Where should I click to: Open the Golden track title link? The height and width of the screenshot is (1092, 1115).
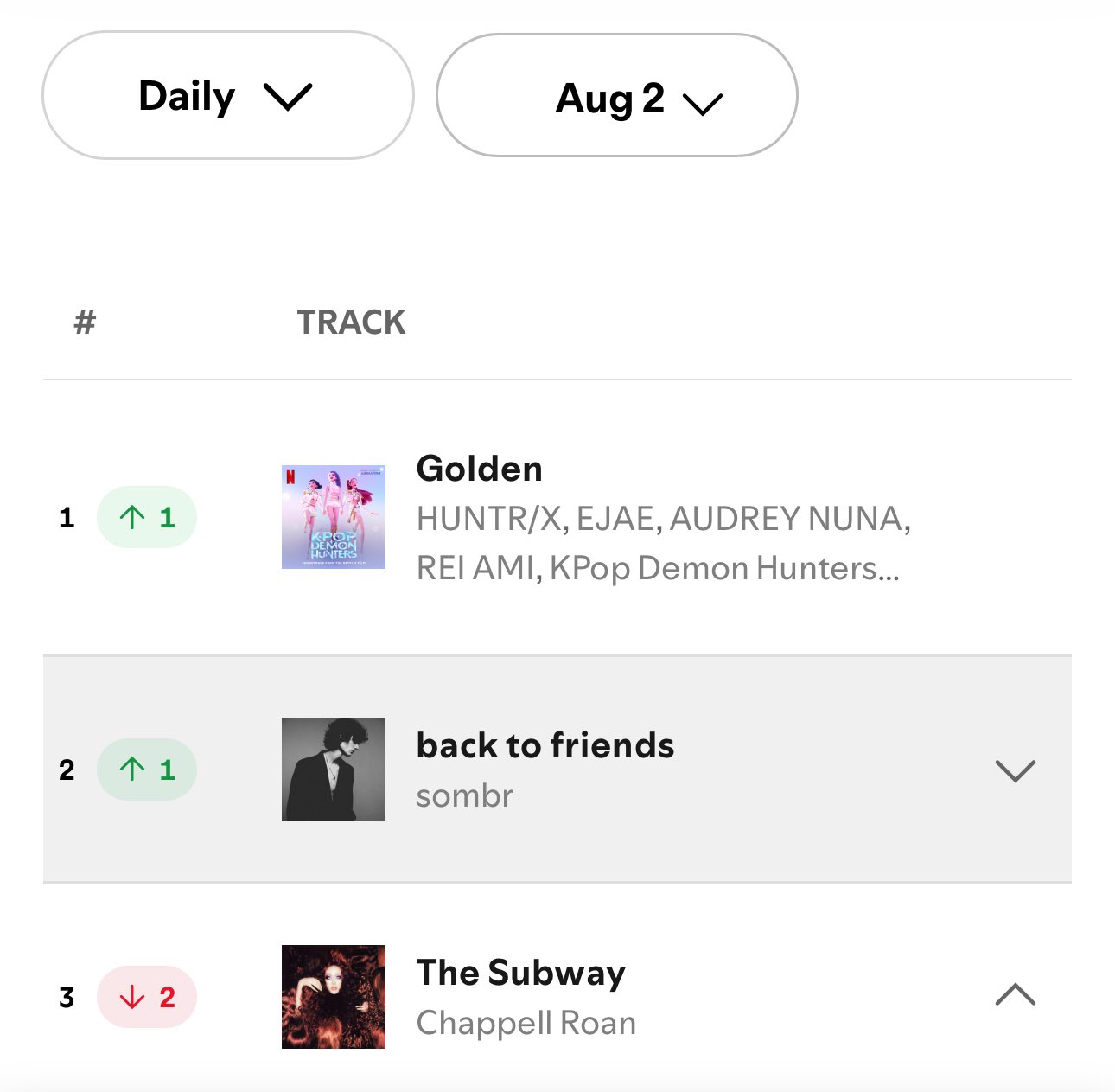click(x=480, y=469)
